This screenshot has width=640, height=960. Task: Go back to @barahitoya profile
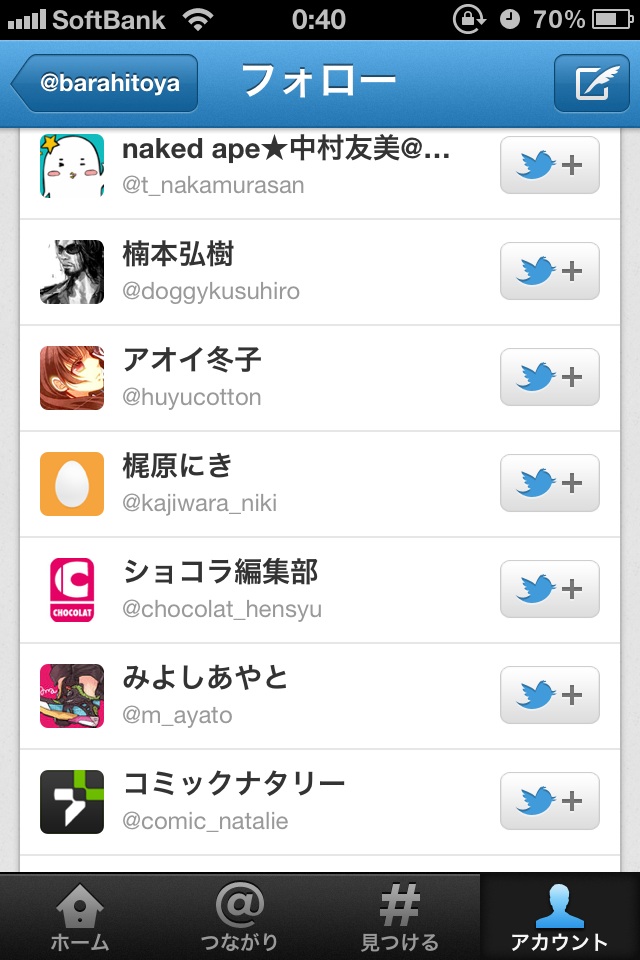[x=104, y=83]
